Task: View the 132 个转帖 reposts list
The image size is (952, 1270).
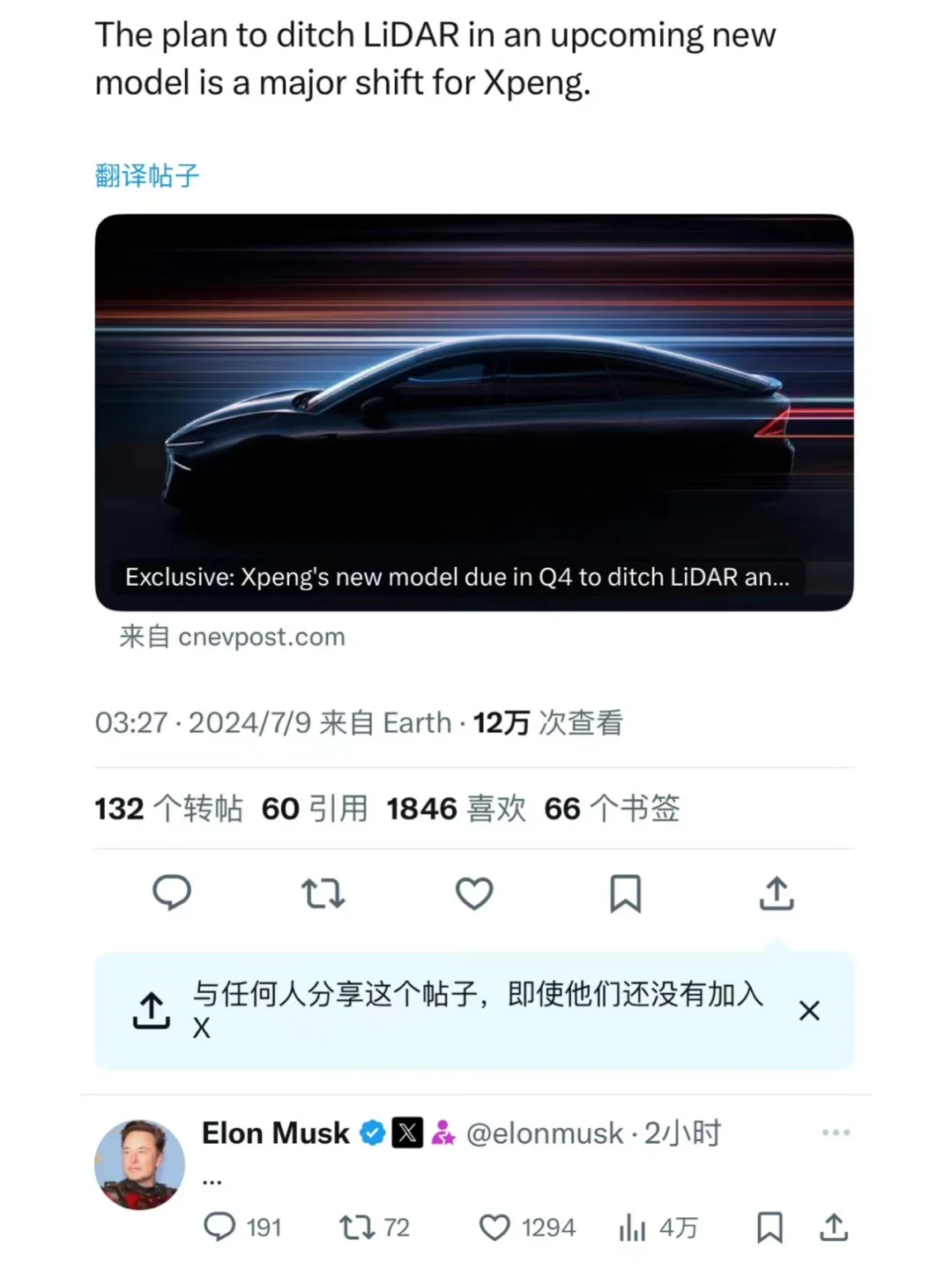Action: coord(168,809)
